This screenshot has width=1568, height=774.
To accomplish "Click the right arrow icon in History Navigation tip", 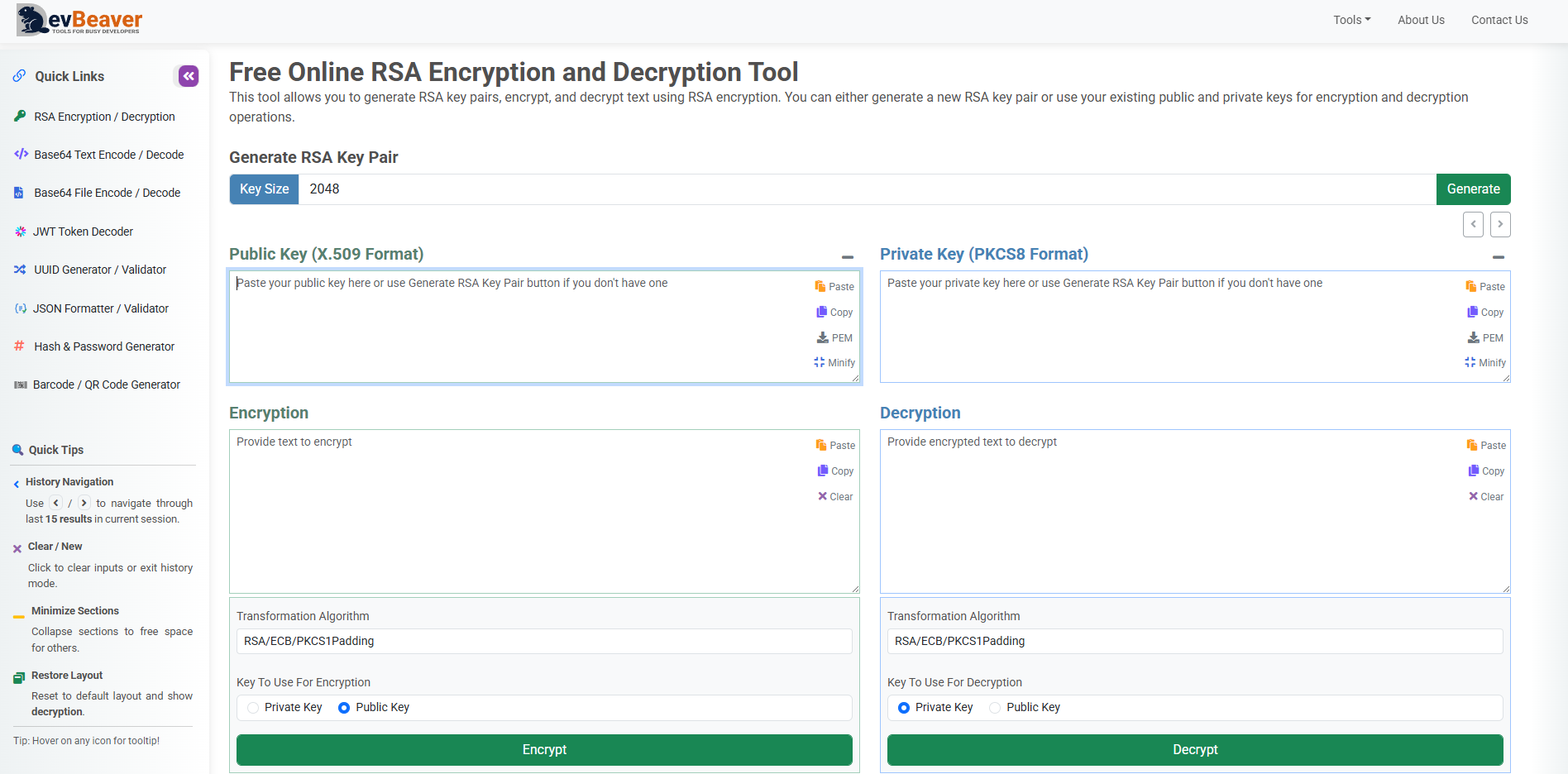I will [84, 503].
